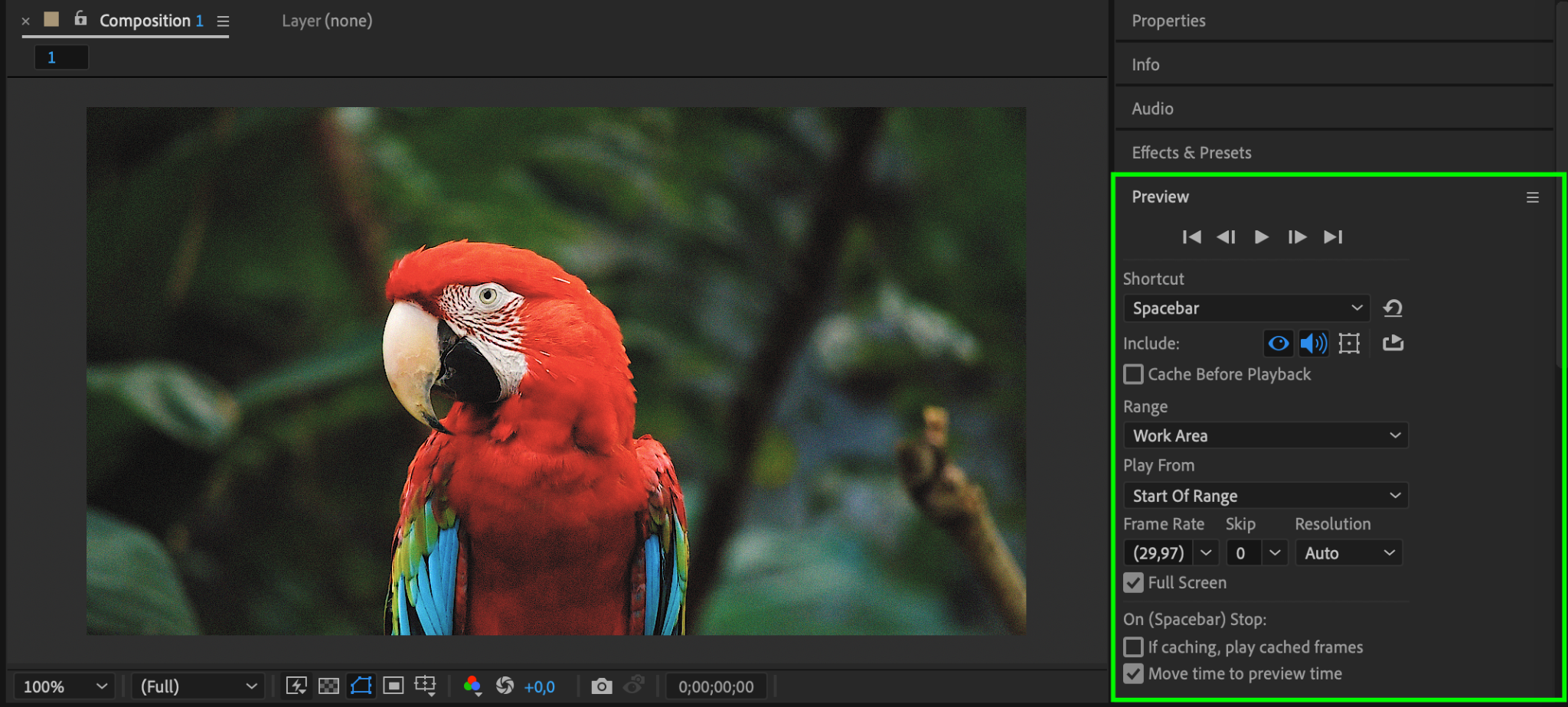
Task: Jump to the last frame
Action: point(1333,237)
